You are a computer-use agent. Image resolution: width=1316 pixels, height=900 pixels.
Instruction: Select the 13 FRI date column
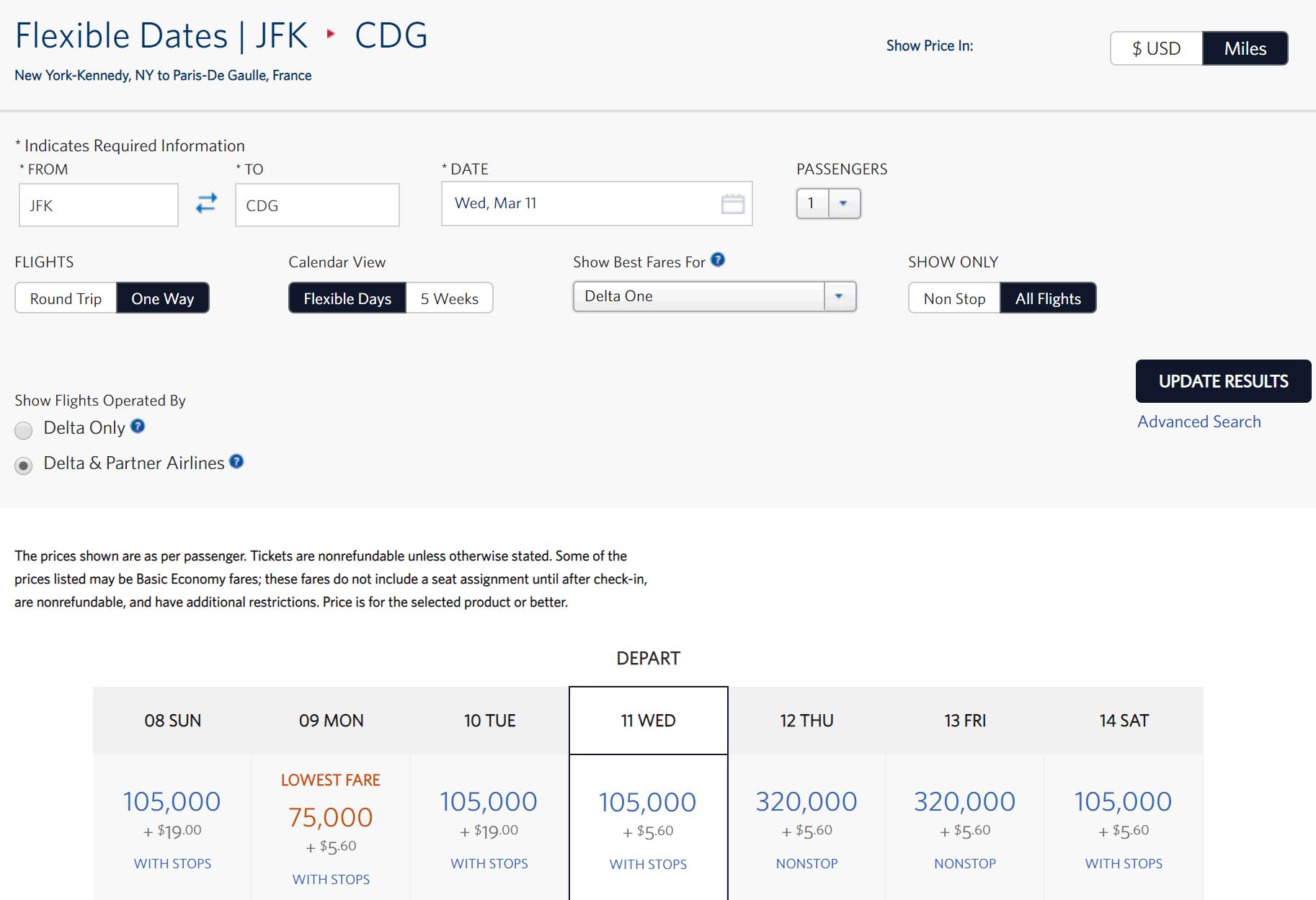pos(966,721)
